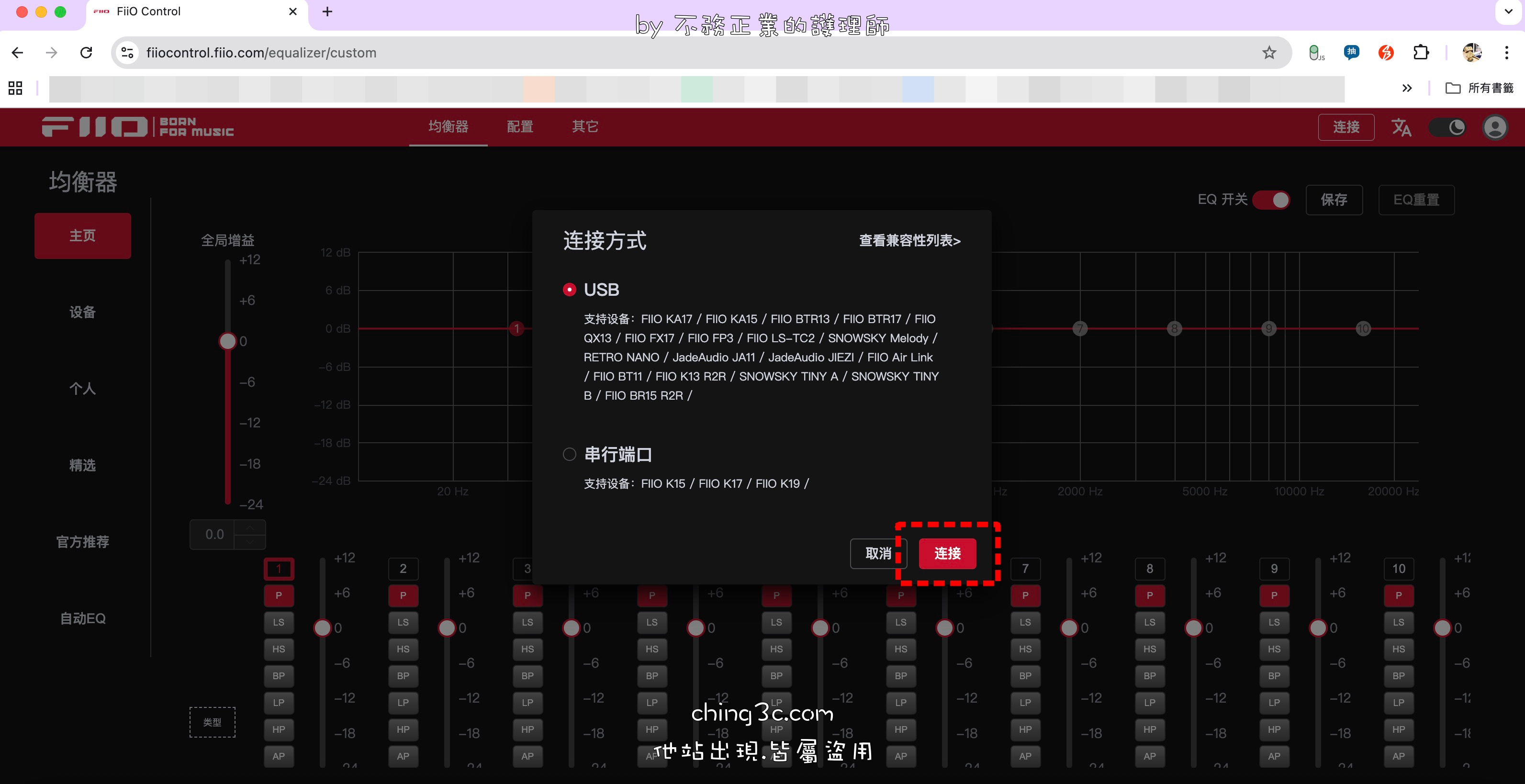Screen dimensions: 1525x784
Task: Open the Chrome three-dot menu
Action: click(x=1506, y=53)
